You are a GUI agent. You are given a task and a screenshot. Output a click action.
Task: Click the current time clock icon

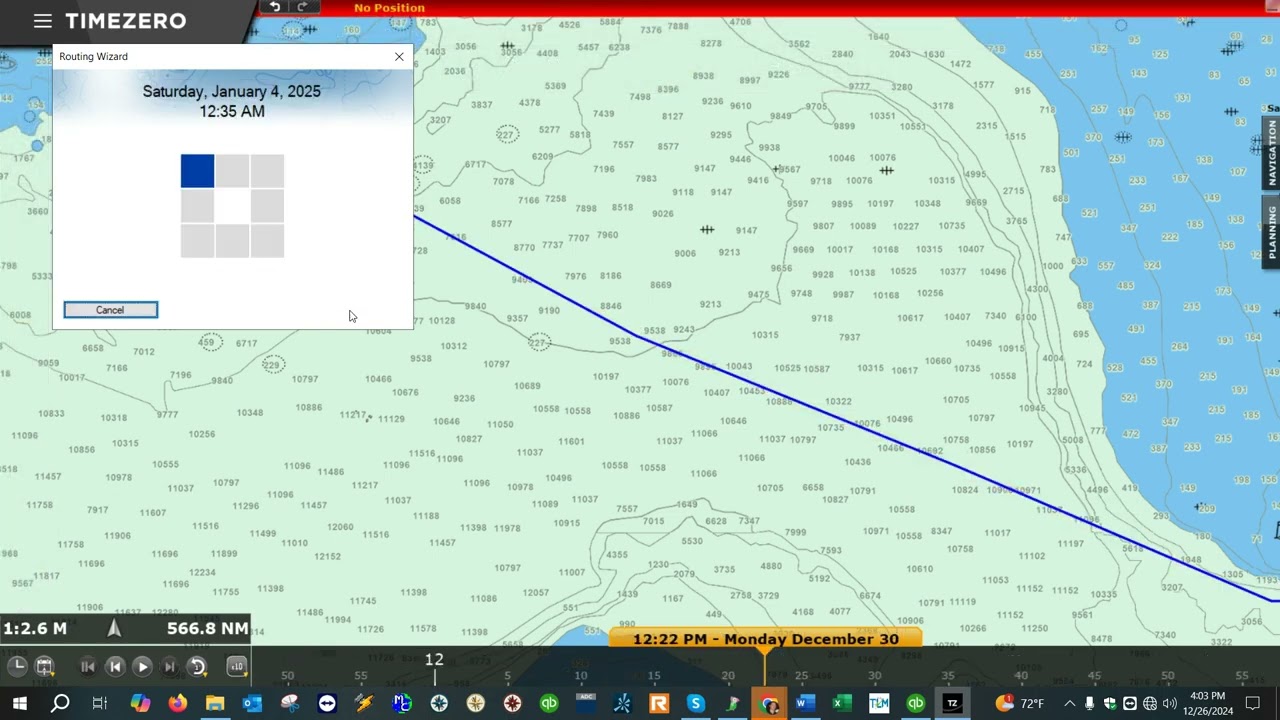[x=18, y=666]
